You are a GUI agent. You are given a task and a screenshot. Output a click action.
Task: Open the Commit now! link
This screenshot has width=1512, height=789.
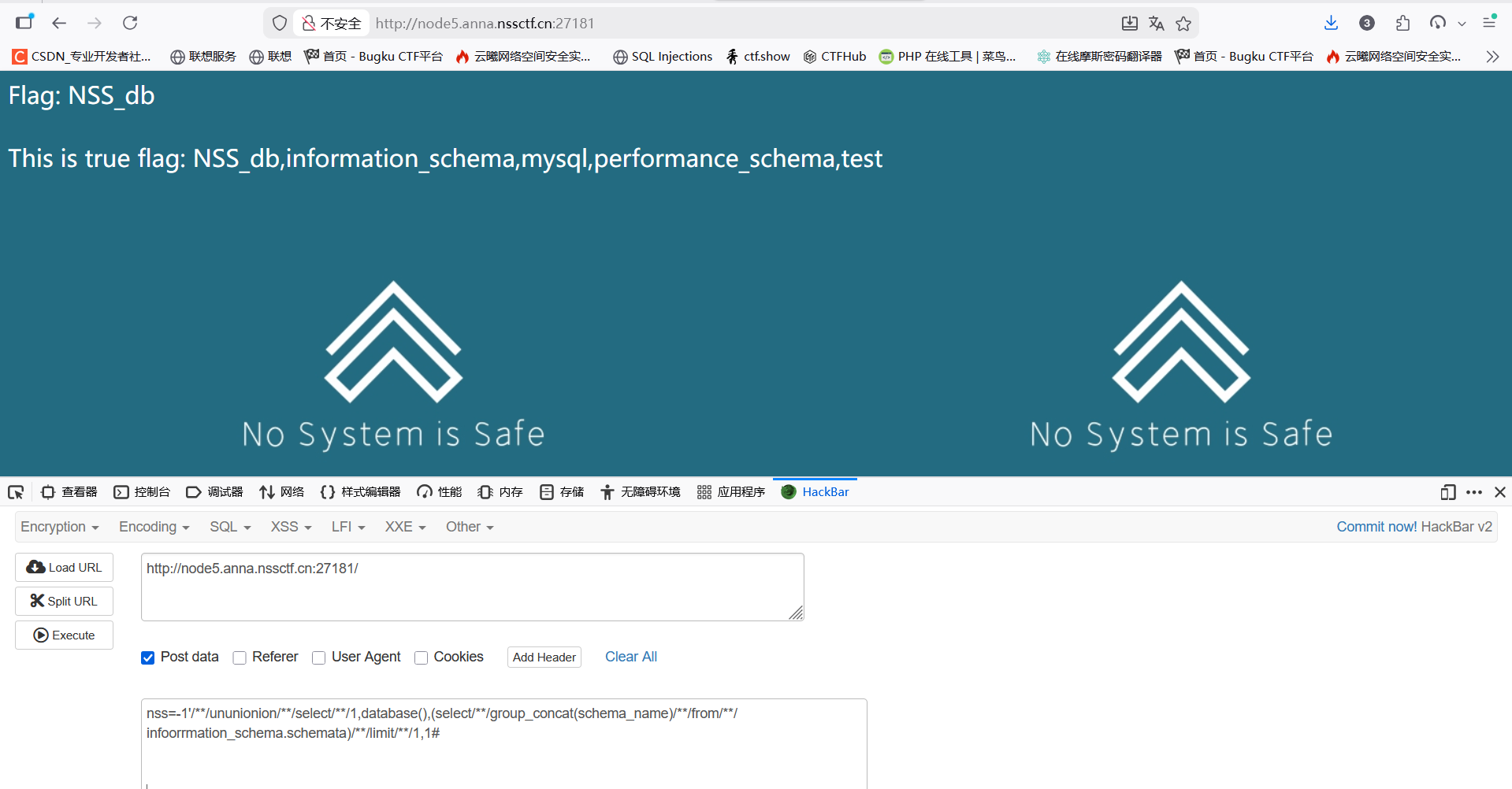coord(1376,527)
